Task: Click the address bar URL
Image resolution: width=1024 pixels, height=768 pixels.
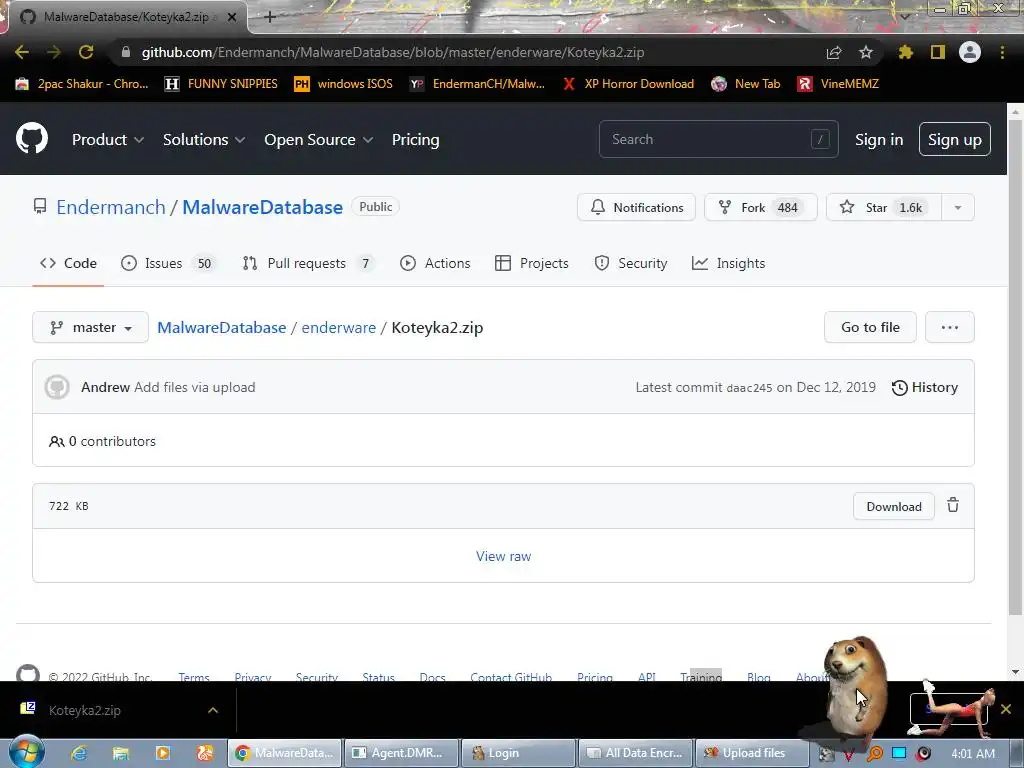Action: coord(392,52)
